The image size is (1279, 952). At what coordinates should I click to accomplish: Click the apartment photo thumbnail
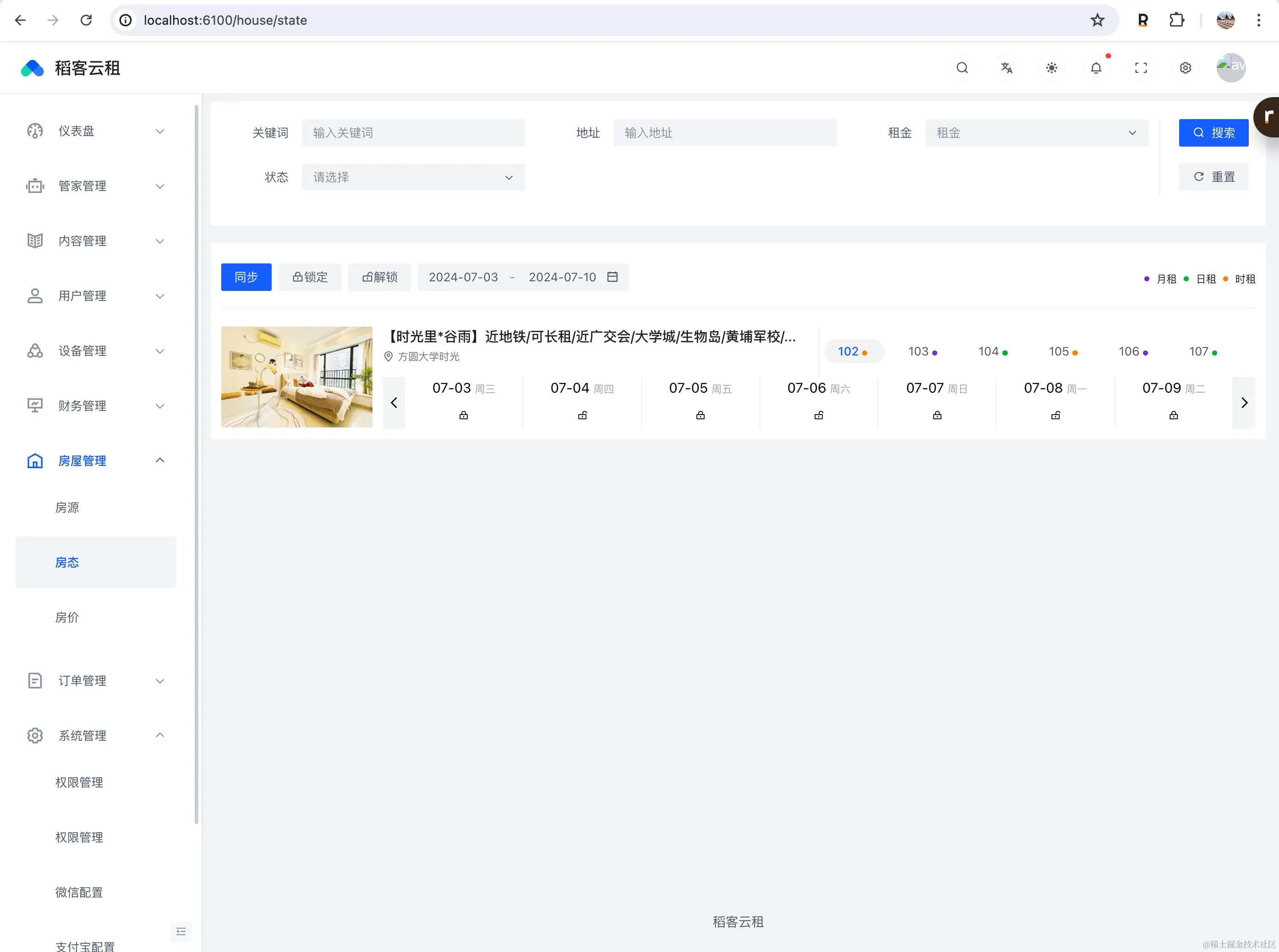[x=296, y=377]
